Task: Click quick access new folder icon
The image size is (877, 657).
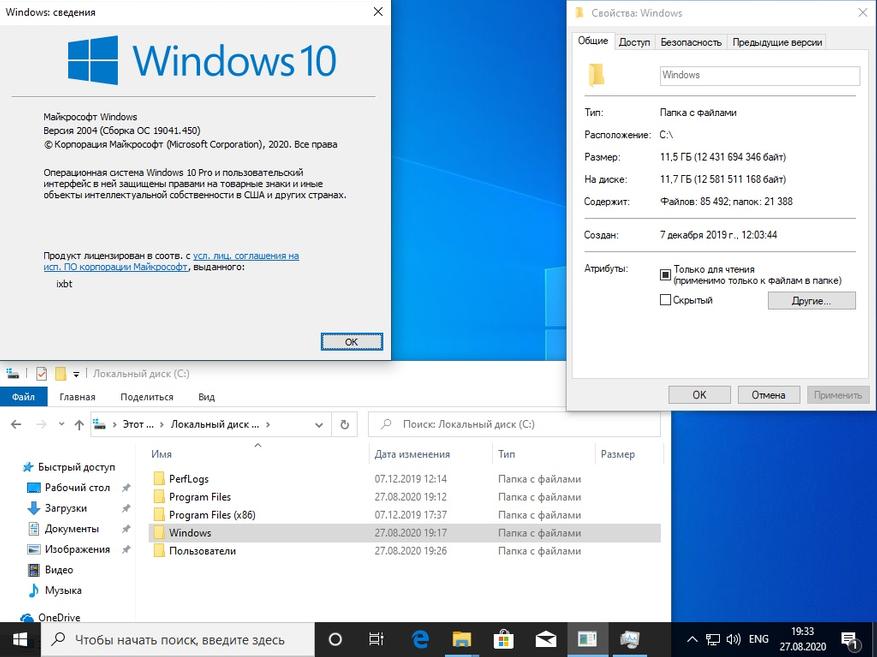Action: pyautogui.click(x=60, y=374)
